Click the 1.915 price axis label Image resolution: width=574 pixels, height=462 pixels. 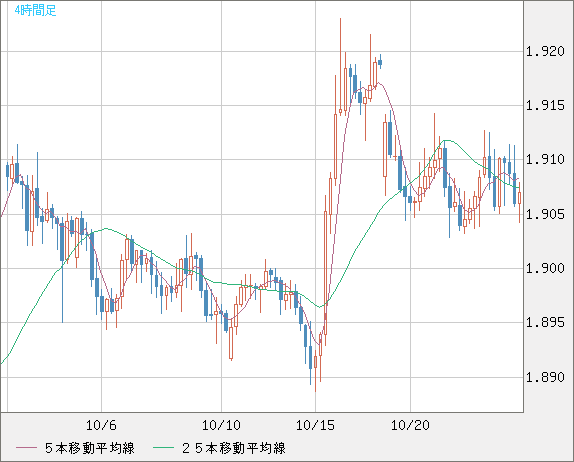point(545,105)
